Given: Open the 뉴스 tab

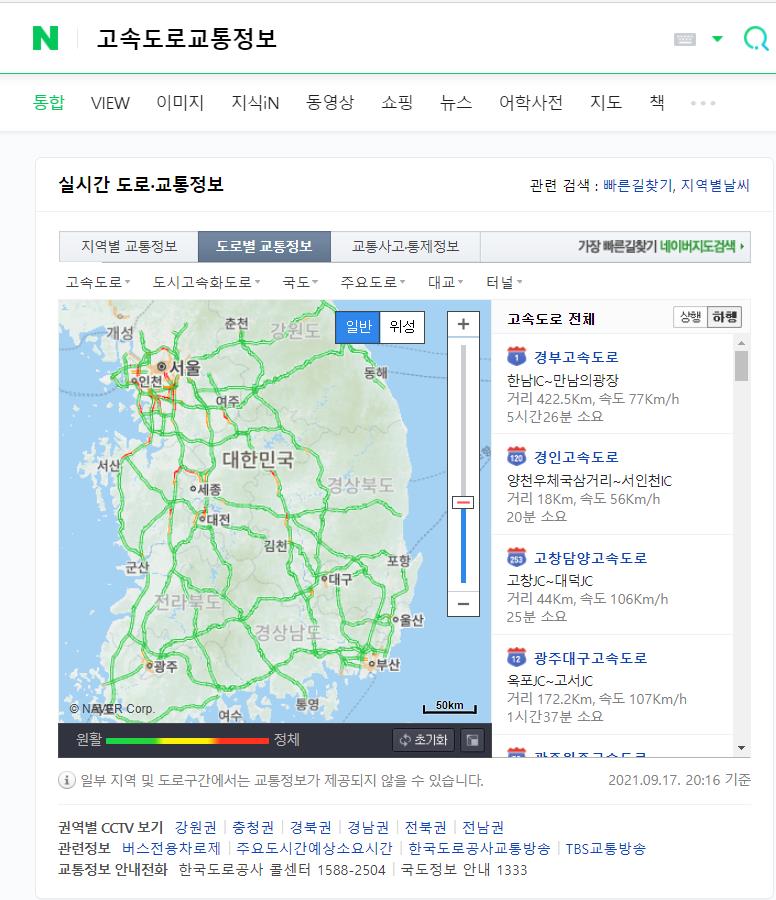Looking at the screenshot, I should (x=456, y=103).
